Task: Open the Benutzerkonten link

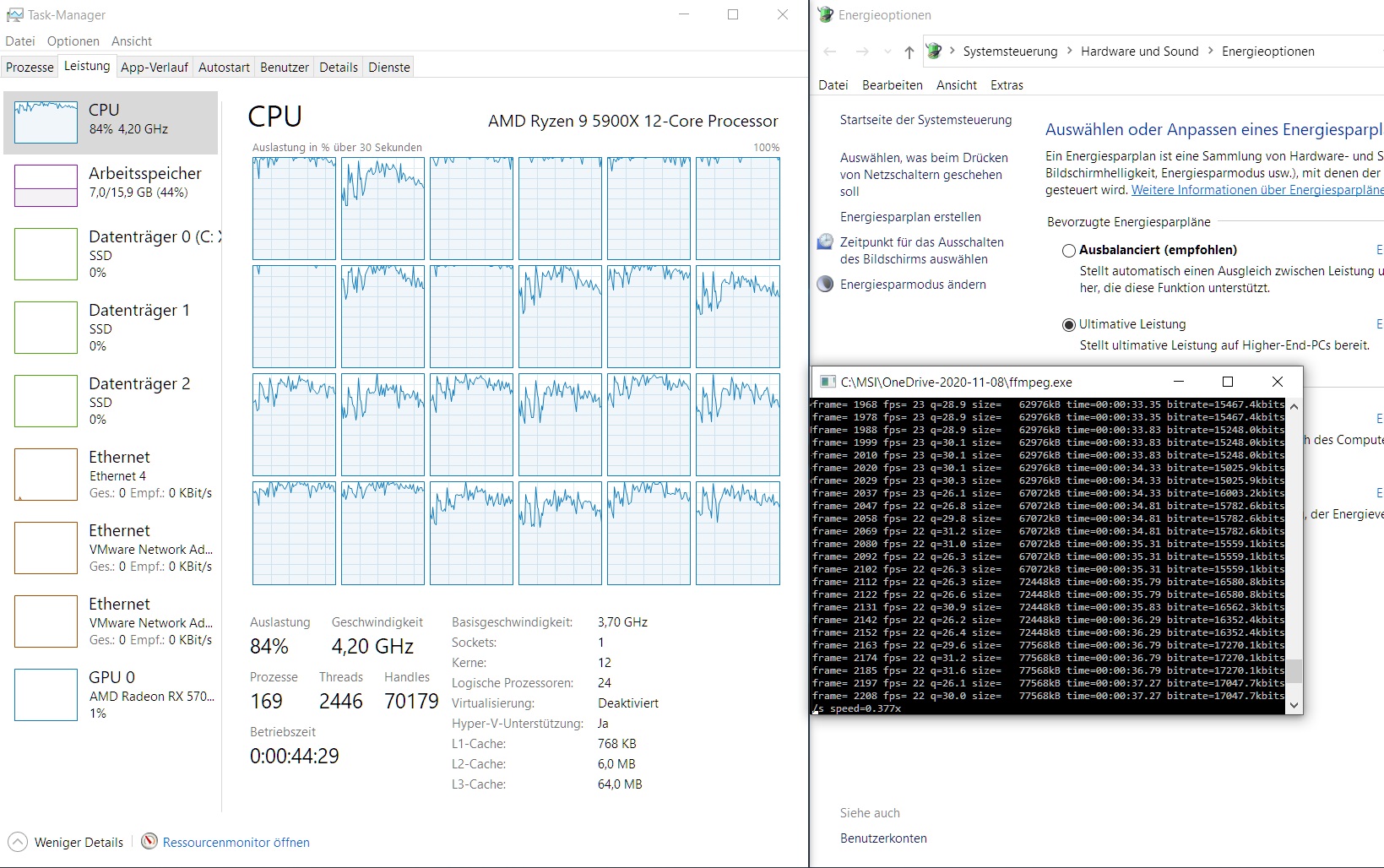Action: click(883, 838)
